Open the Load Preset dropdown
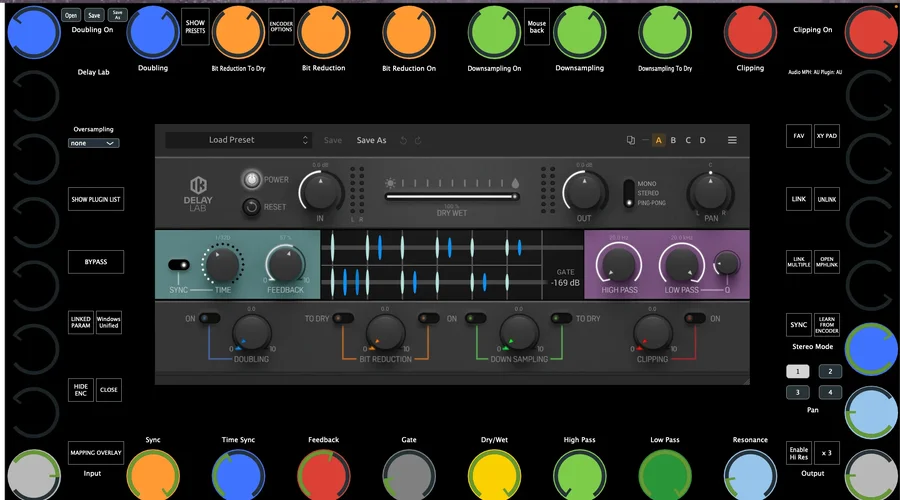The height and width of the screenshot is (500, 900). (x=239, y=140)
